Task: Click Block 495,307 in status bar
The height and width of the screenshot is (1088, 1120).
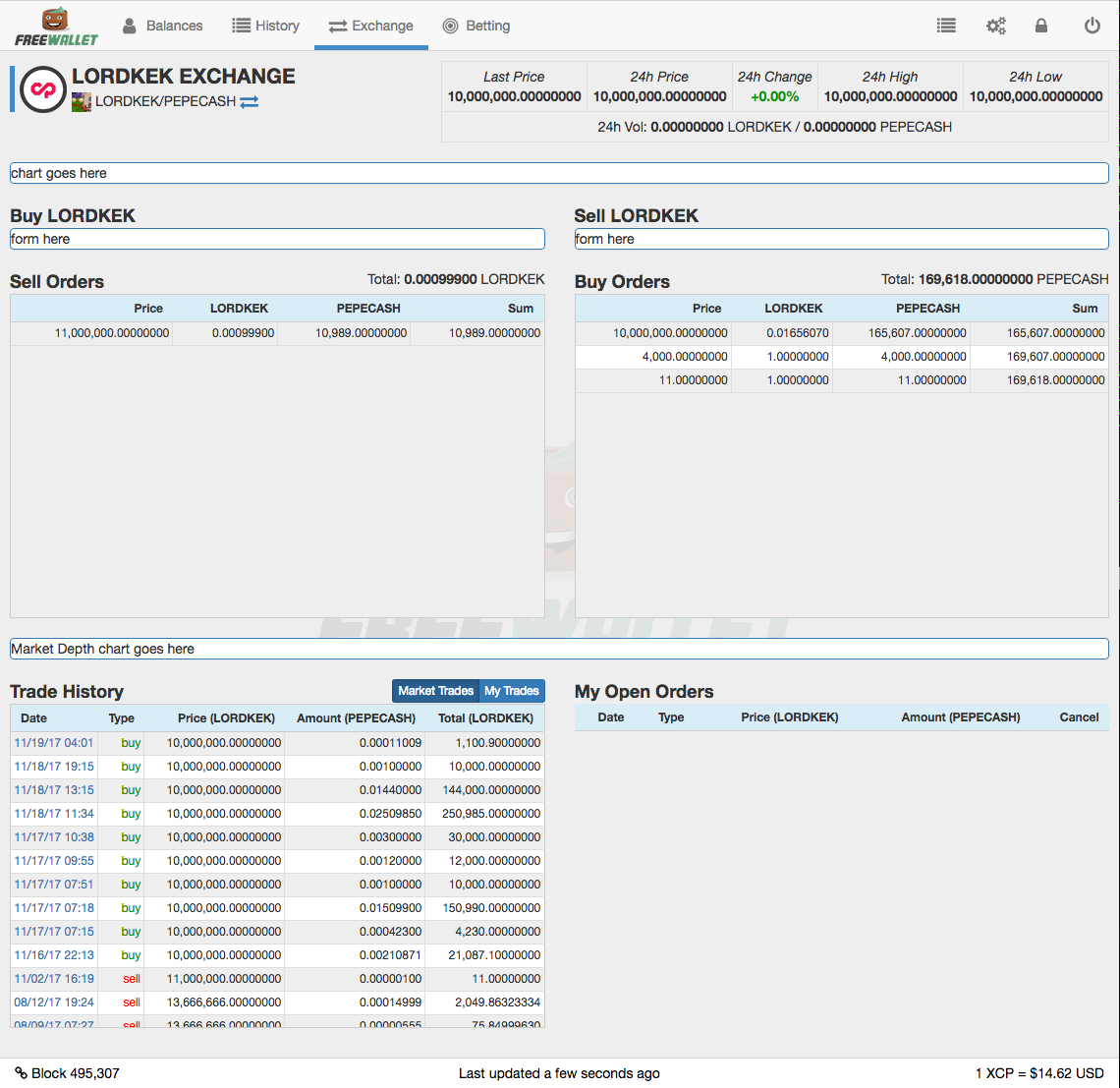Action: click(75, 1073)
